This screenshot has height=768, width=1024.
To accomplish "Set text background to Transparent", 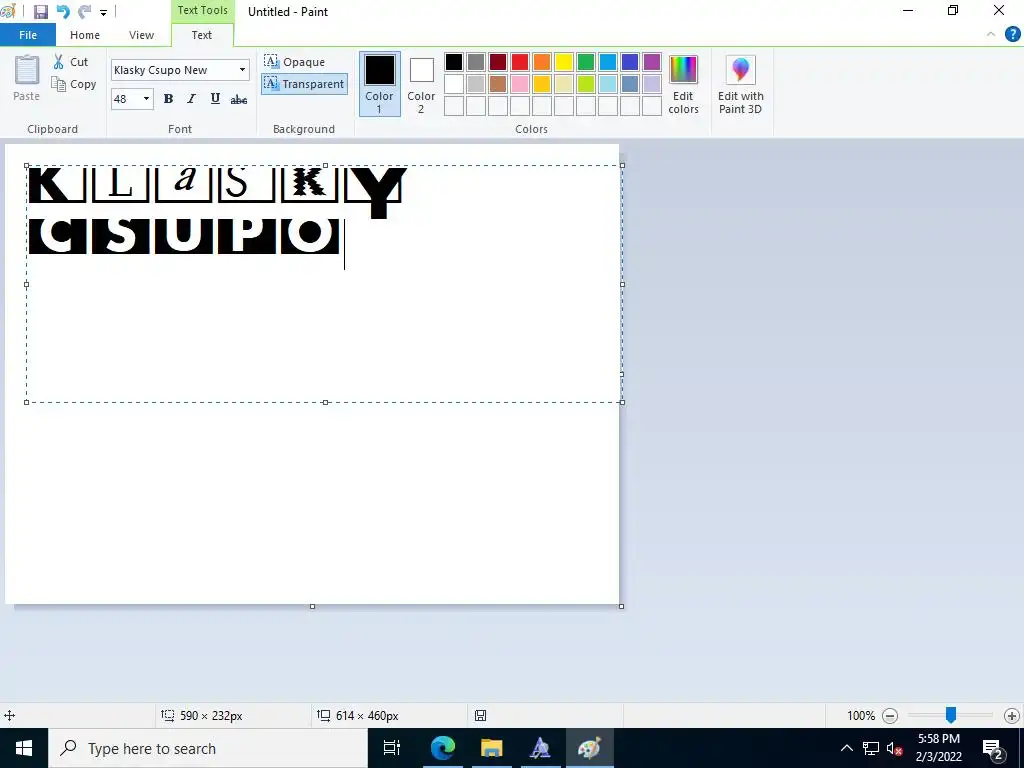I will click(304, 84).
